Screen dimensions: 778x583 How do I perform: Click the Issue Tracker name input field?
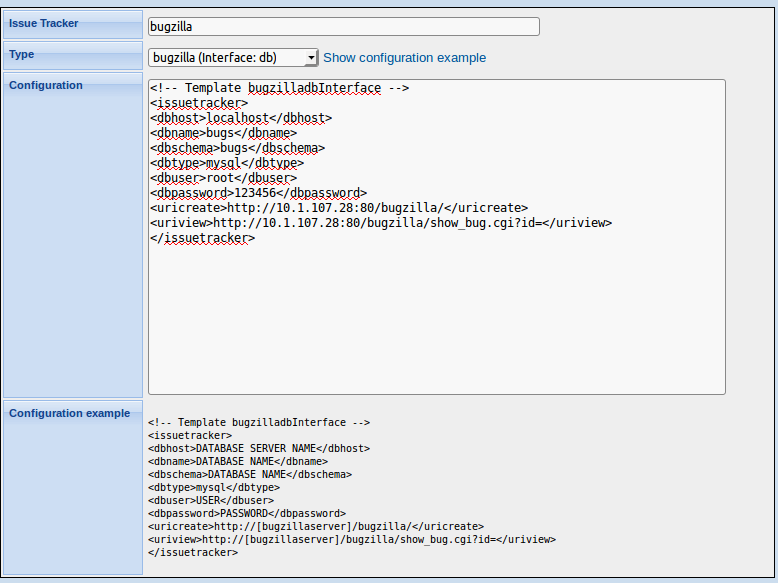343,26
